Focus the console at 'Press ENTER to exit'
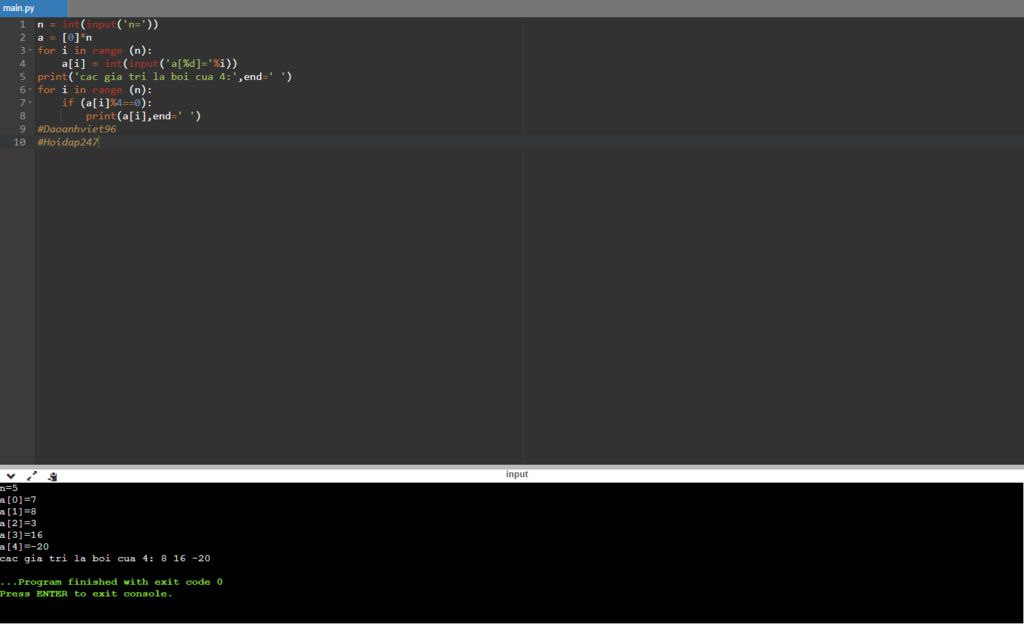The width and height of the screenshot is (1024, 624). 86,594
